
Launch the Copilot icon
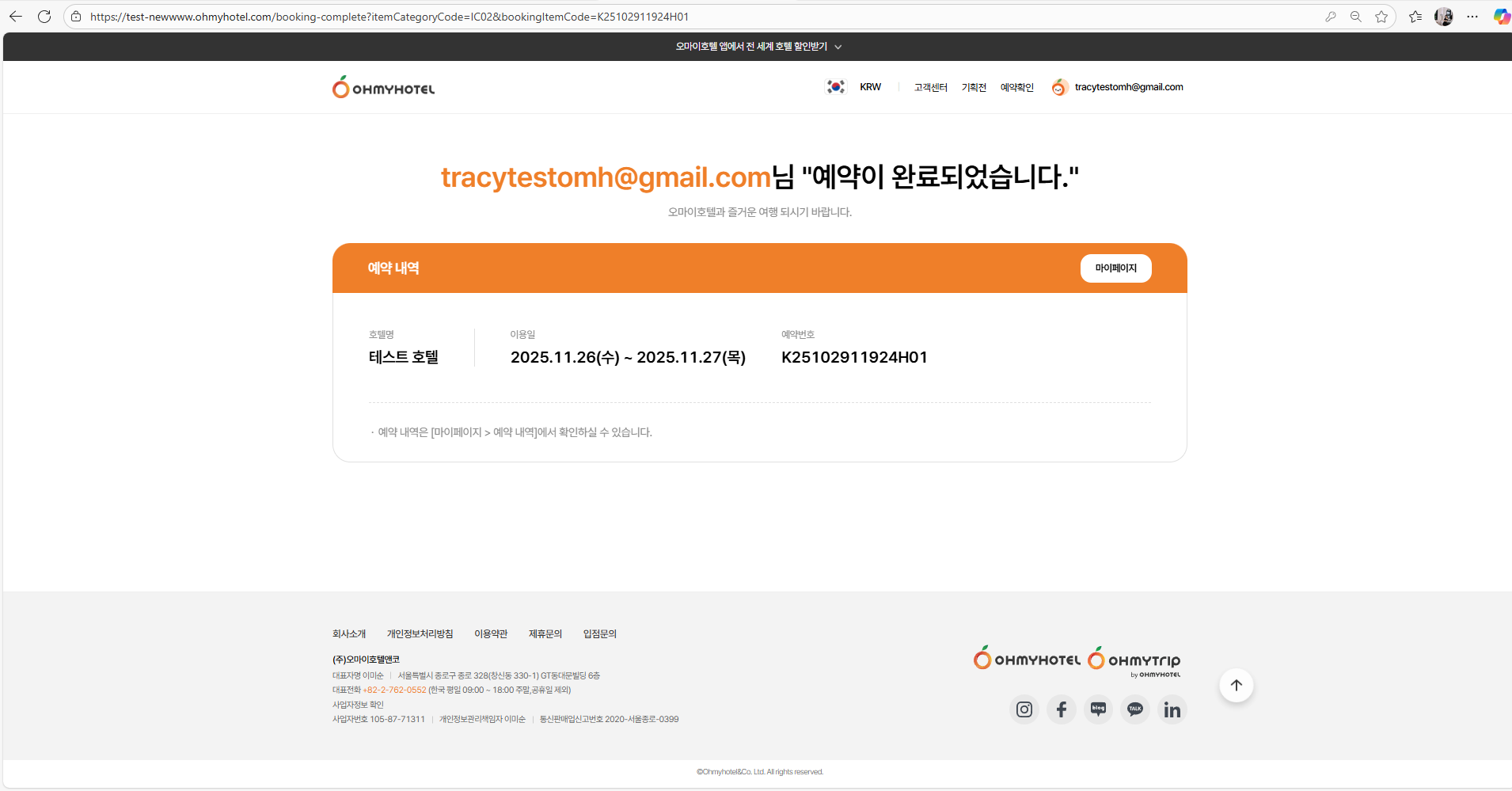(1501, 17)
